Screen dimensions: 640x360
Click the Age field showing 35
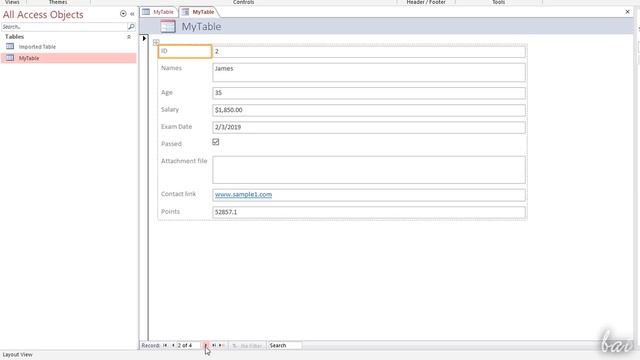click(369, 93)
